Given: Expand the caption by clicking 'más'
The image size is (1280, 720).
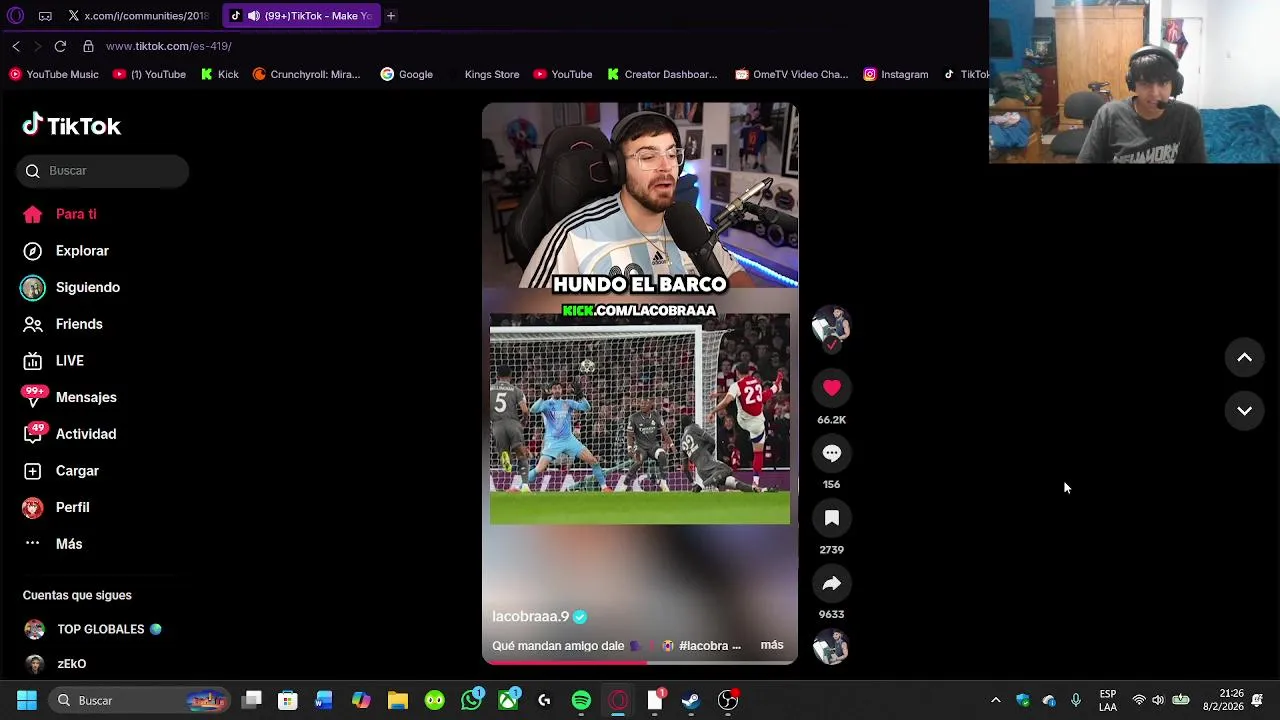Looking at the screenshot, I should click(x=772, y=645).
